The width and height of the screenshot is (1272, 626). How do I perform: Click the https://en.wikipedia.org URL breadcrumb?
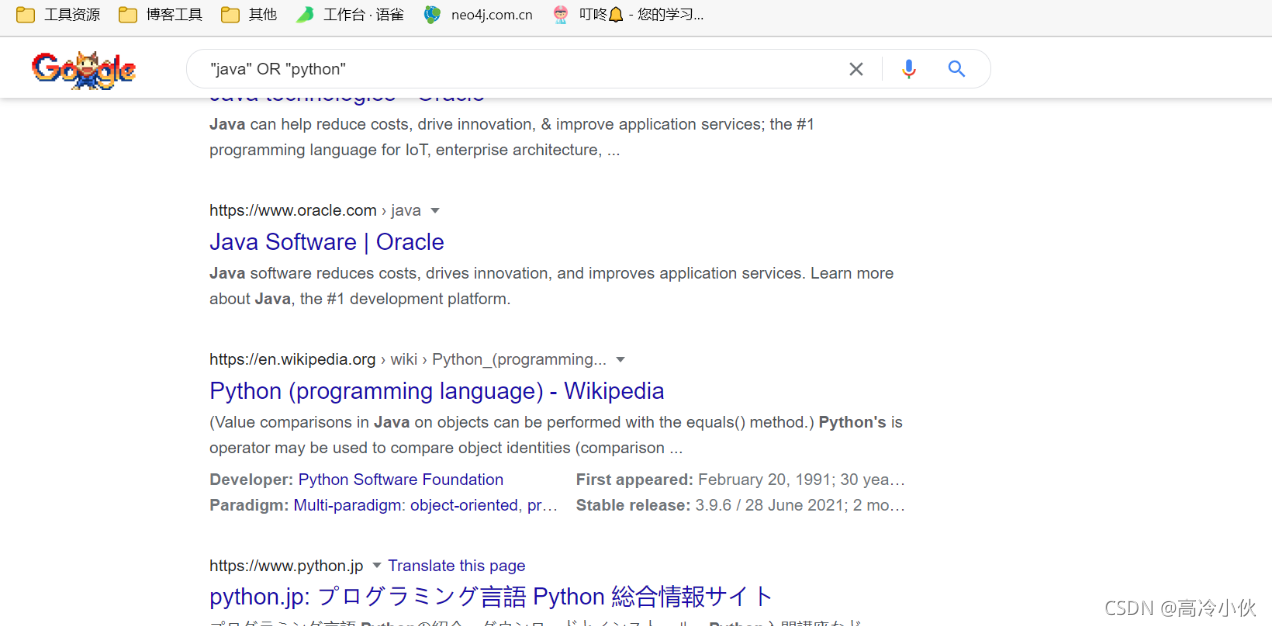point(408,360)
